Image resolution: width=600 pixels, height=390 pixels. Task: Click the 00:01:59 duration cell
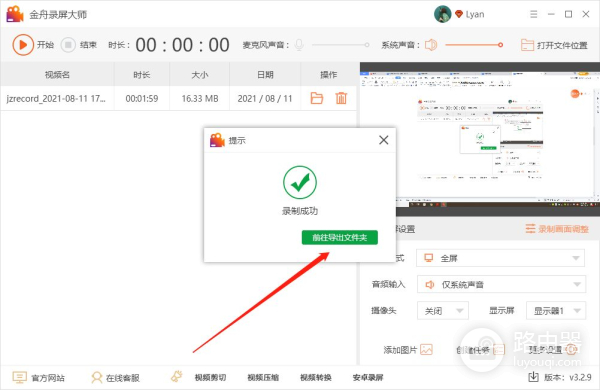[142, 99]
